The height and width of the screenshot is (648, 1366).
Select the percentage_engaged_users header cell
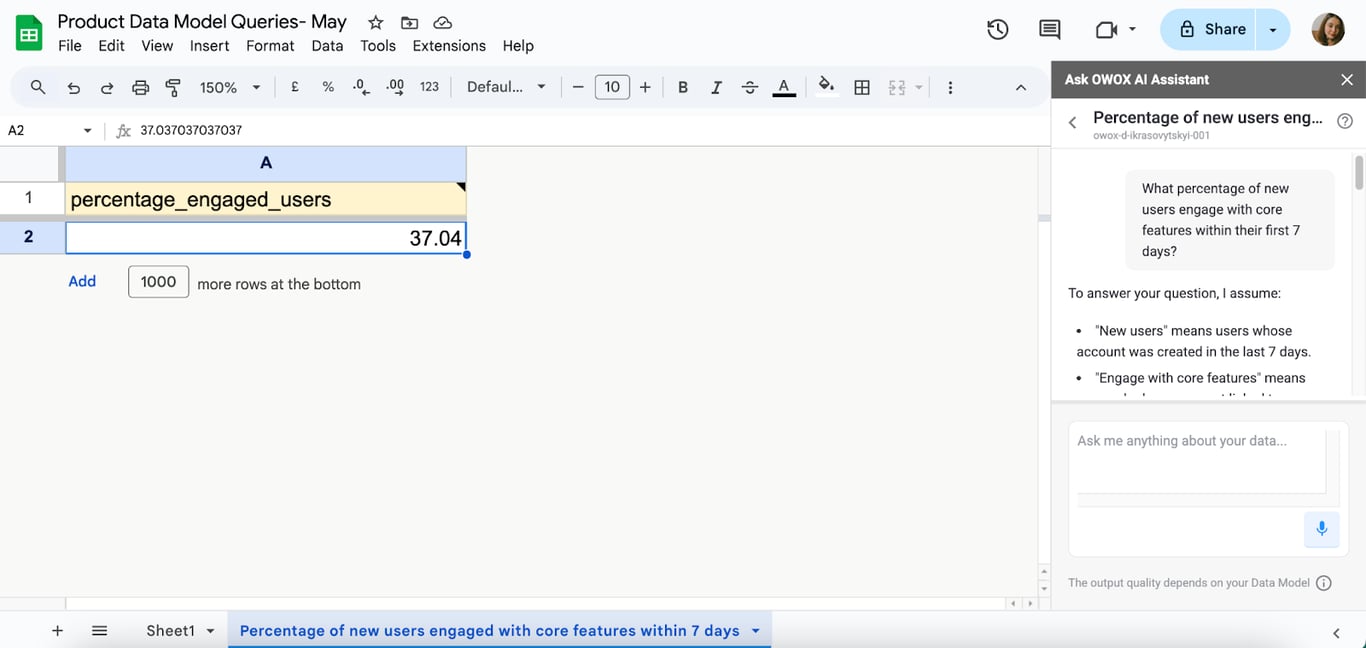click(266, 199)
